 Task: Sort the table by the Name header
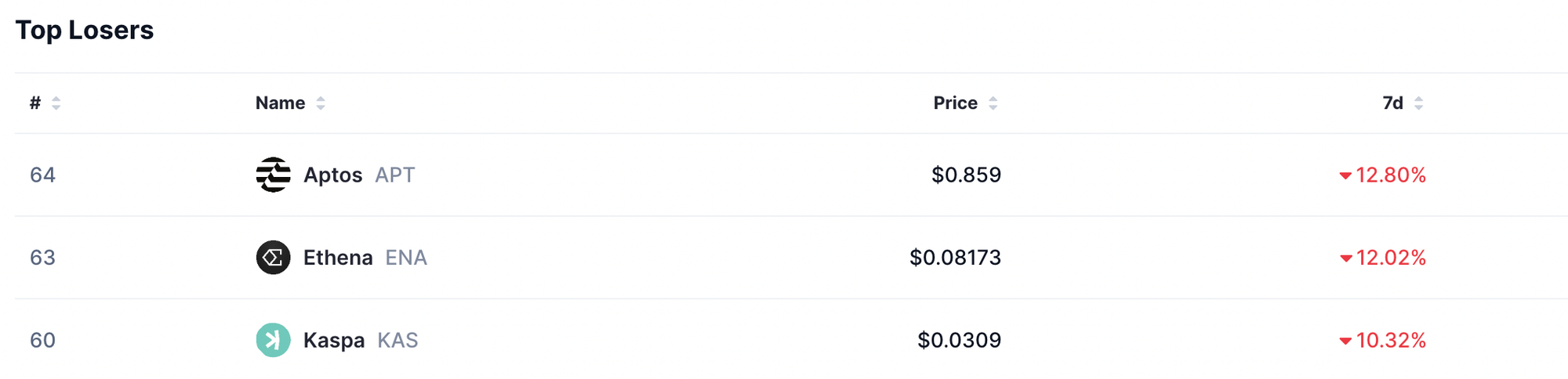click(280, 103)
